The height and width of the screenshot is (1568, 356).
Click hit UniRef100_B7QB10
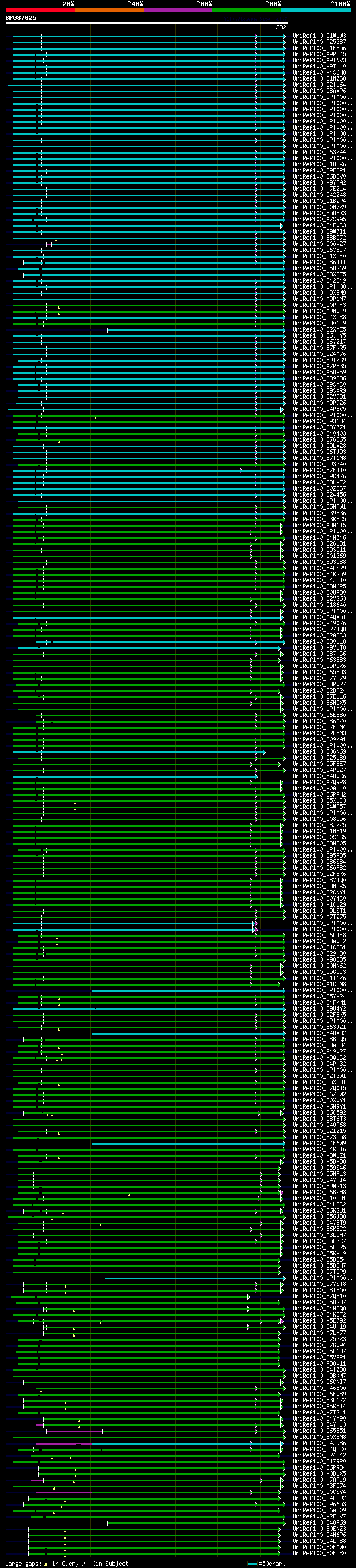tap(319, 1296)
